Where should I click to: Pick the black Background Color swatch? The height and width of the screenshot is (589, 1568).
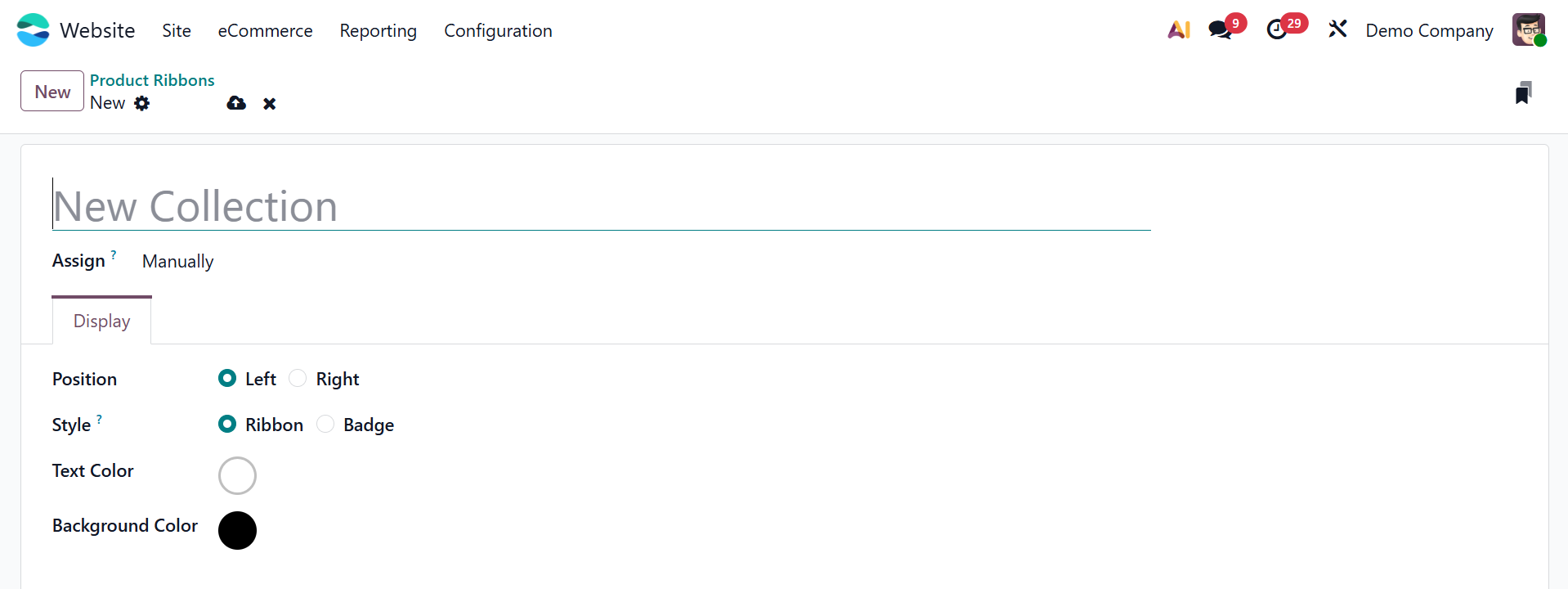(237, 530)
